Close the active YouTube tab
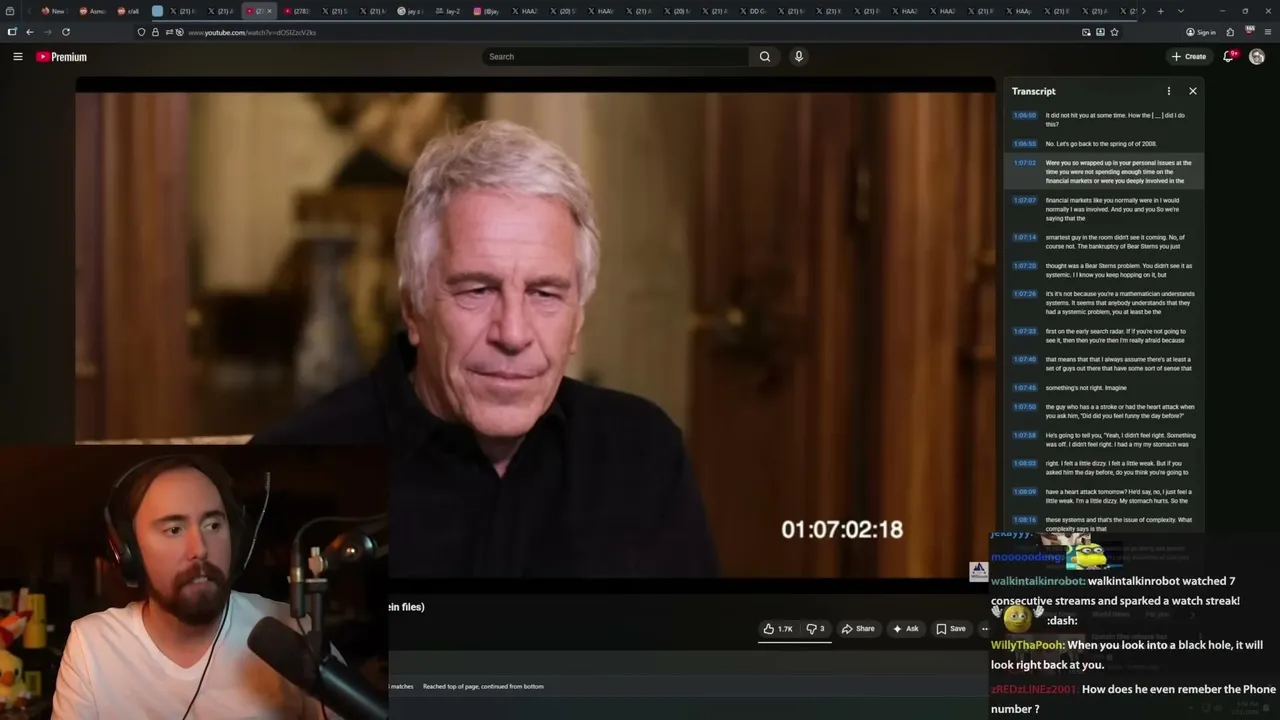Viewport: 1280px width, 720px height. tap(269, 11)
